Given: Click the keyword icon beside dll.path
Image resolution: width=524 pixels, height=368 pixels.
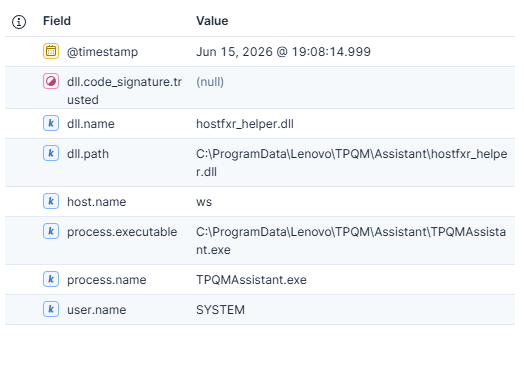Looking at the screenshot, I should click(x=51, y=153).
